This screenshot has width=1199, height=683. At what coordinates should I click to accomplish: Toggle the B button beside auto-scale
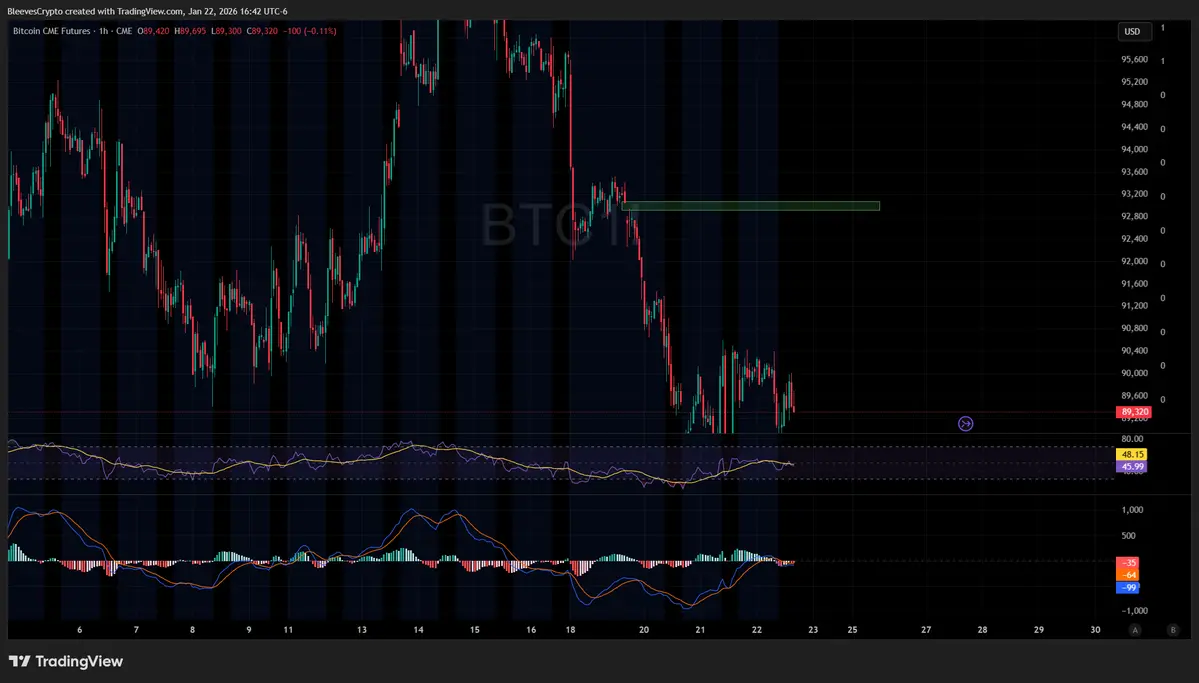pos(1173,630)
